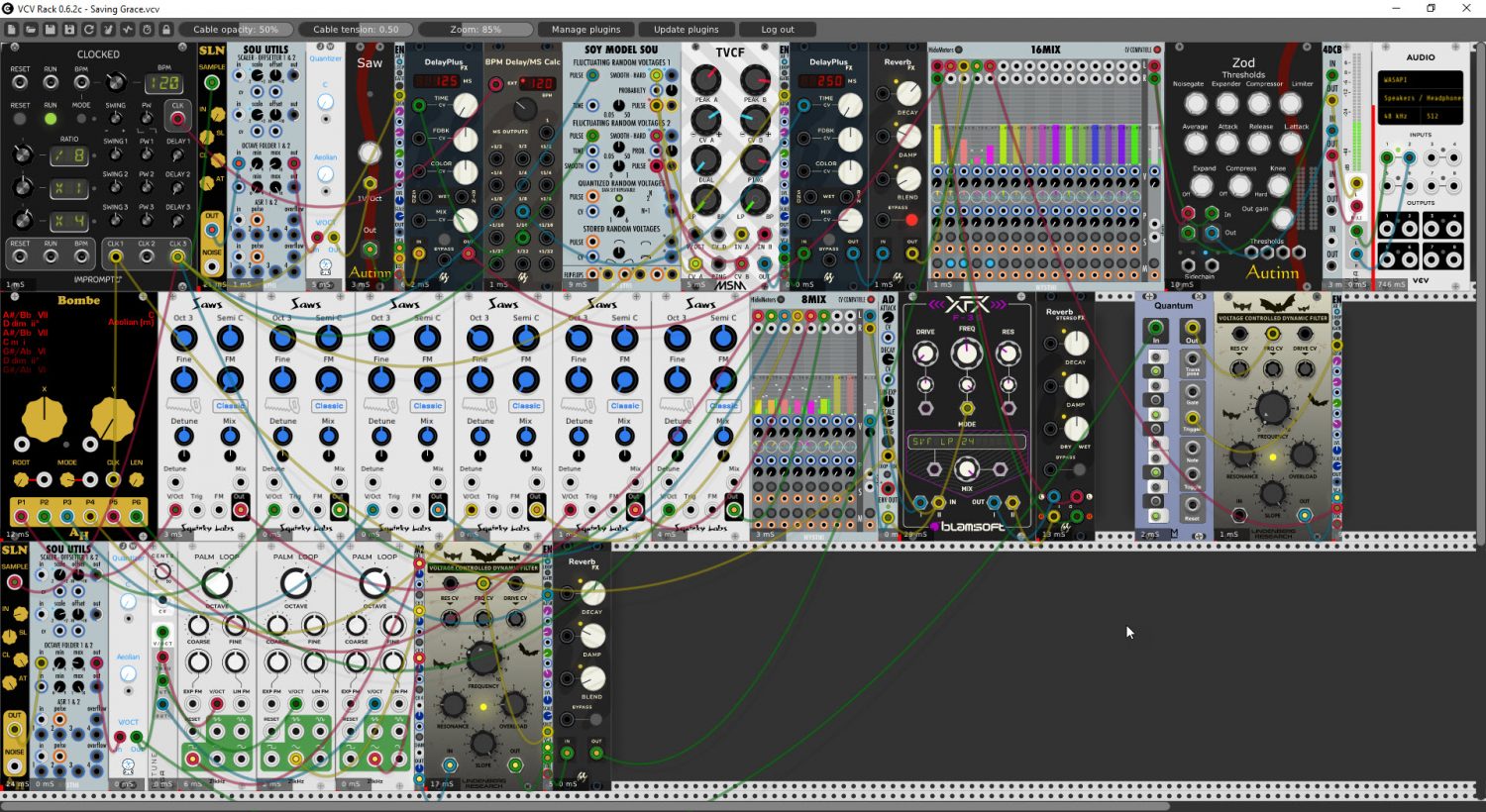Click the lock modules padlock icon
Screen dimensions: 1486x812
pos(166,30)
